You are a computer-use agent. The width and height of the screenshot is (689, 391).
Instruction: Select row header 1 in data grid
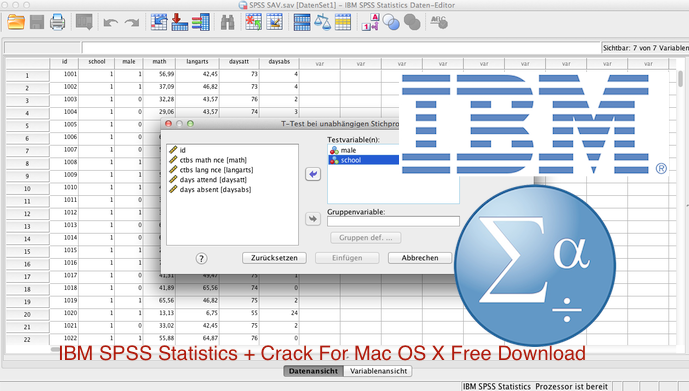[27, 76]
